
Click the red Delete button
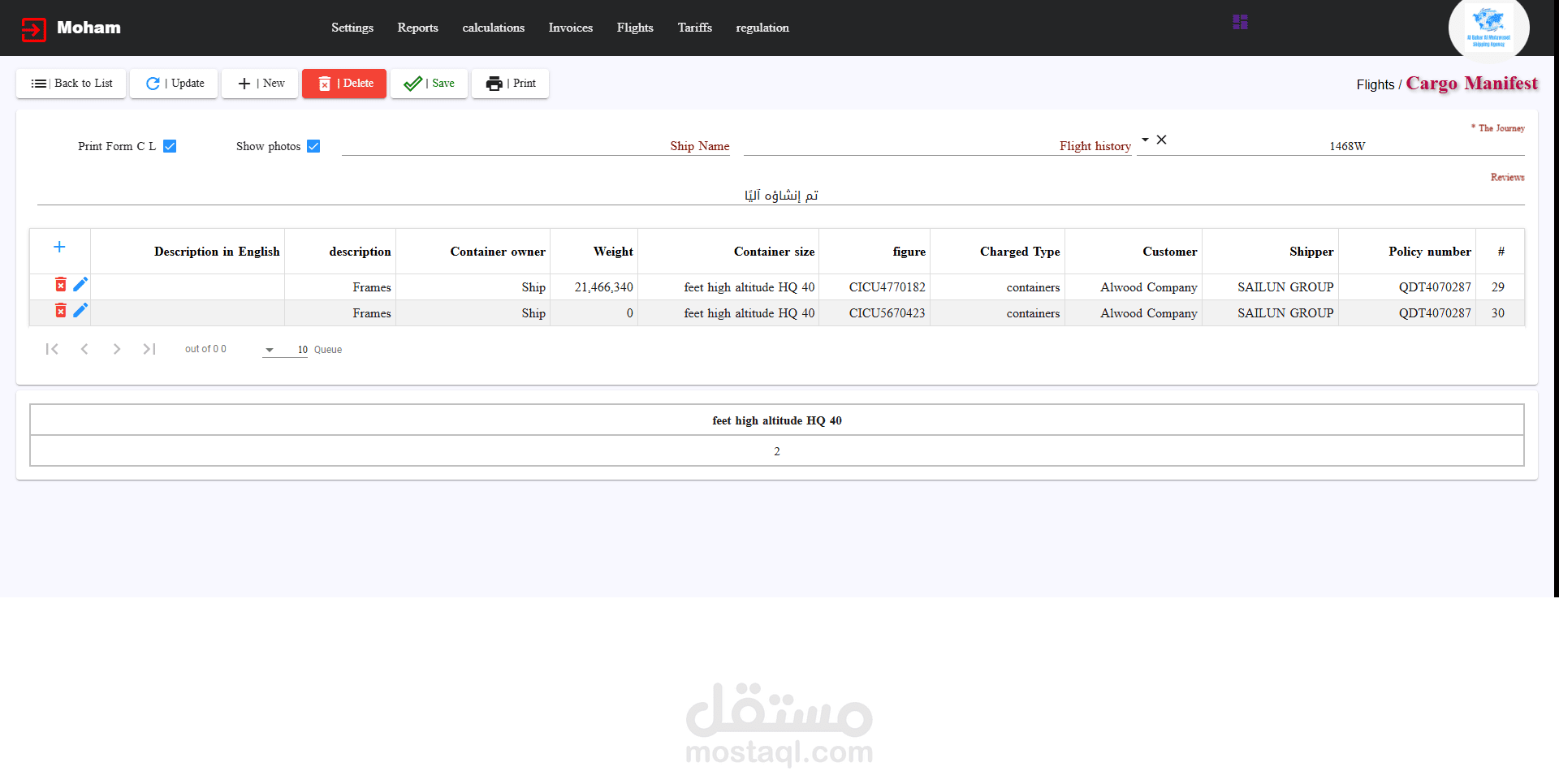coord(344,84)
